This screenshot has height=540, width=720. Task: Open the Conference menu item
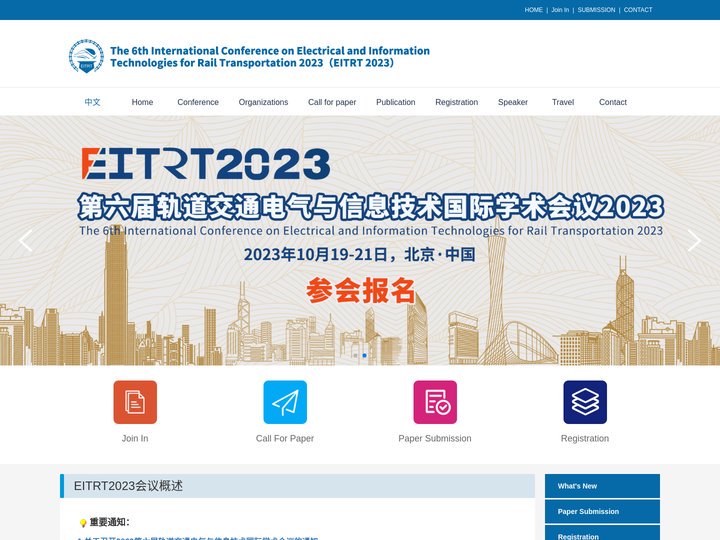(x=198, y=102)
